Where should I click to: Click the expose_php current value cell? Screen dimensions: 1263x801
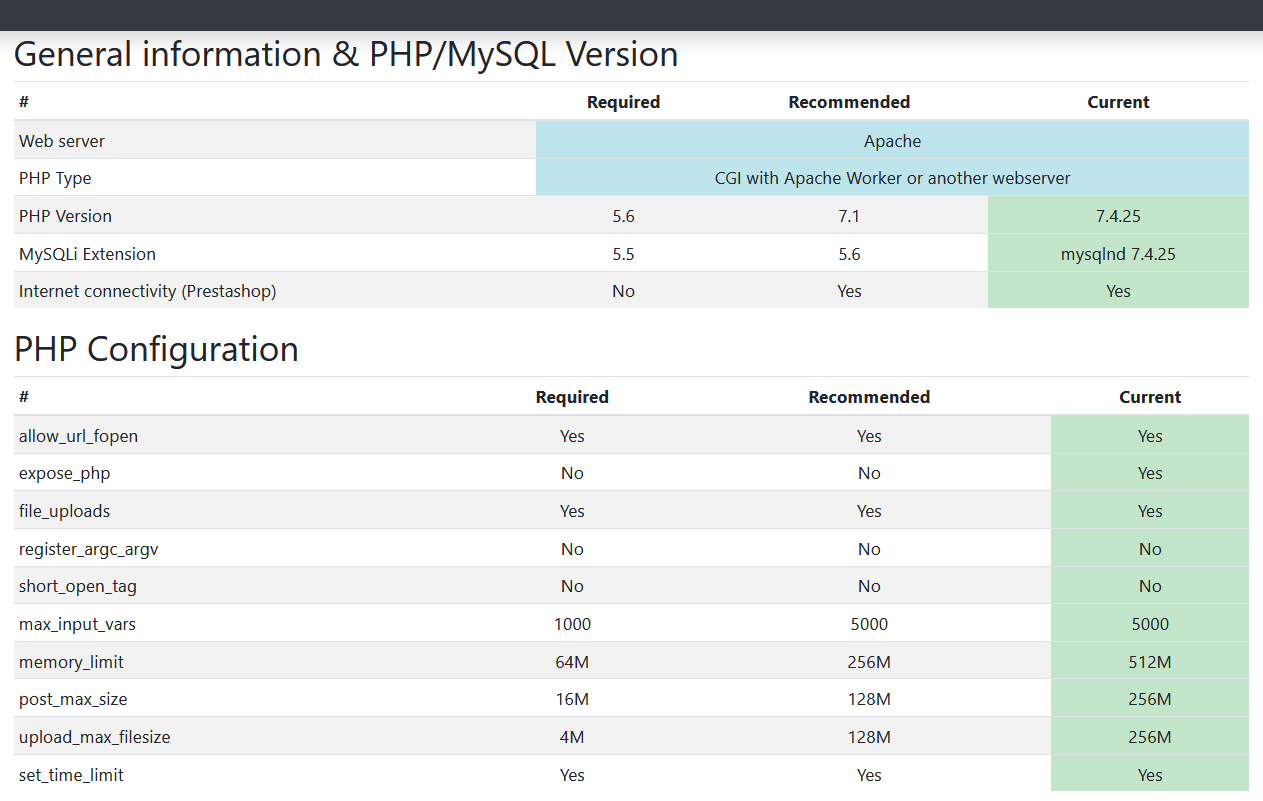pyautogui.click(x=1150, y=473)
